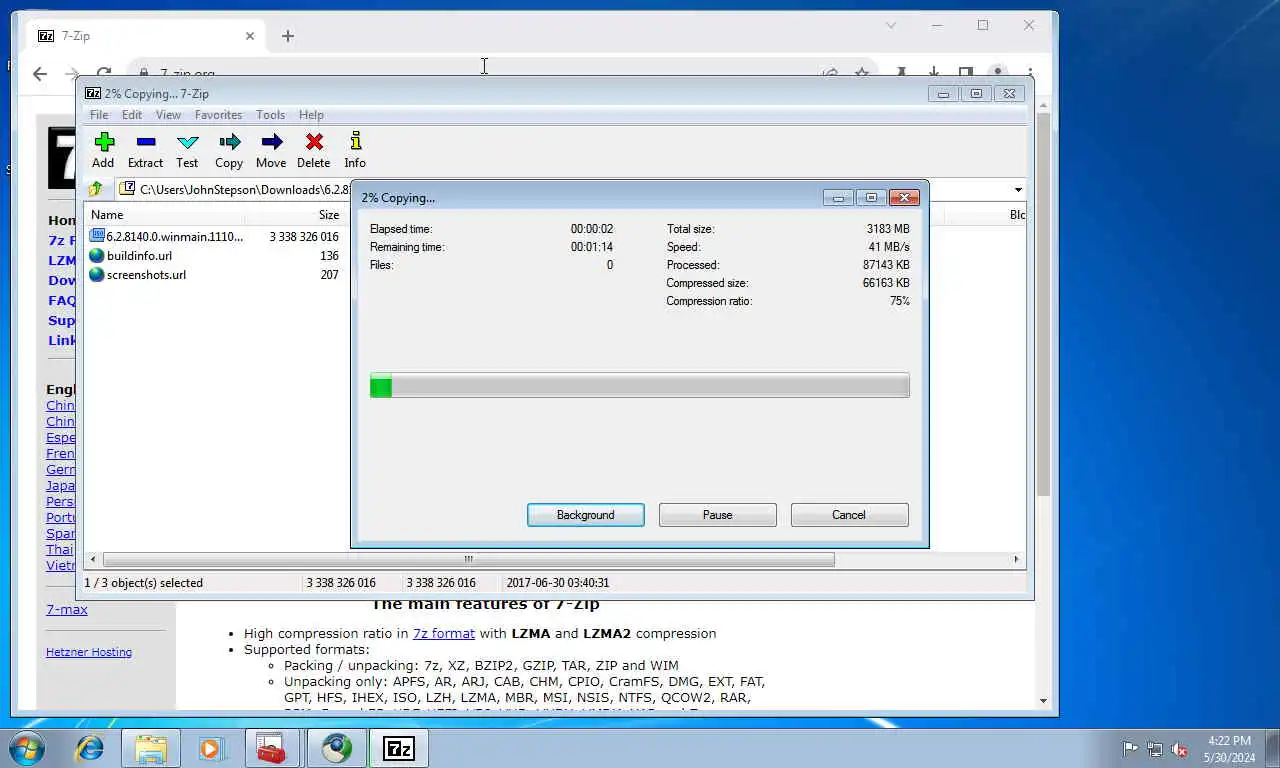Click the horizontal scrollbar right arrow
This screenshot has width=1280, height=768.
click(1017, 559)
